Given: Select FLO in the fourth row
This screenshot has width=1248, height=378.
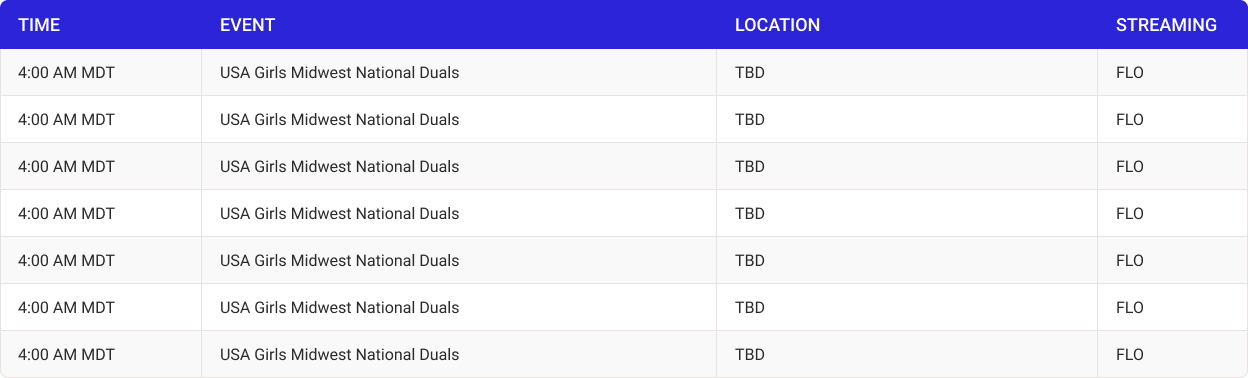Looking at the screenshot, I should click(x=1130, y=214).
